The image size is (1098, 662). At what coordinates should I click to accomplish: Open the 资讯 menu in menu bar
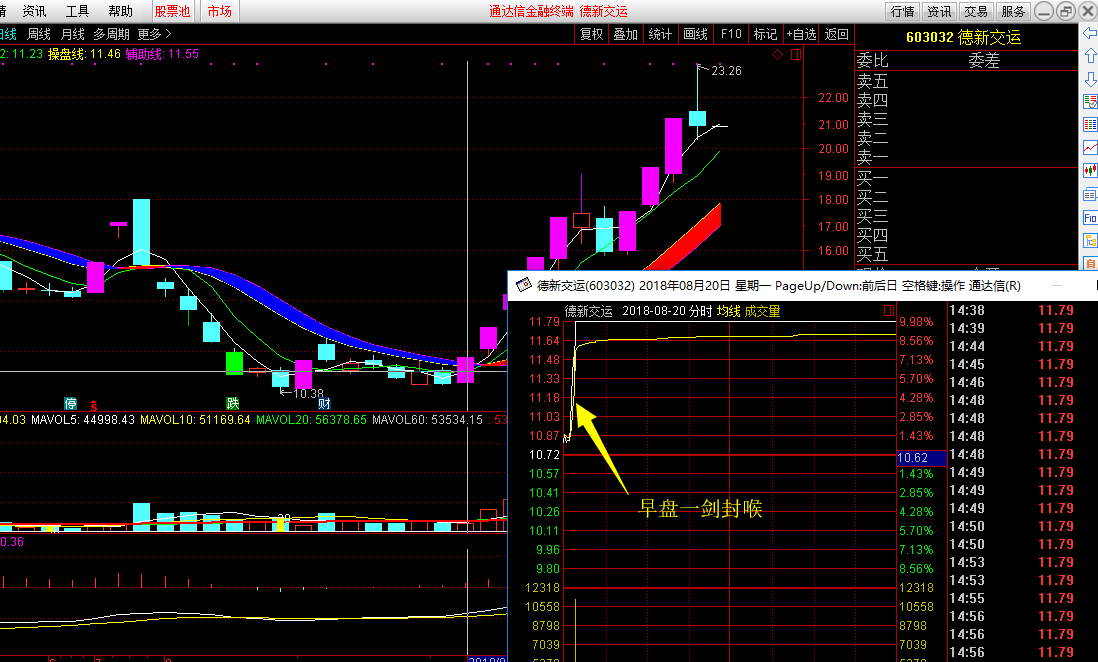pyautogui.click(x=34, y=11)
